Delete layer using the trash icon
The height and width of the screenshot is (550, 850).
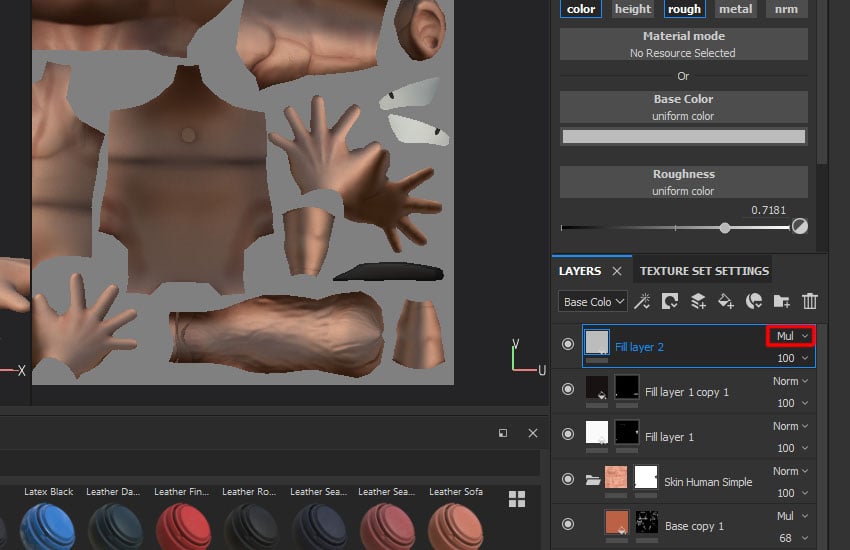point(810,301)
